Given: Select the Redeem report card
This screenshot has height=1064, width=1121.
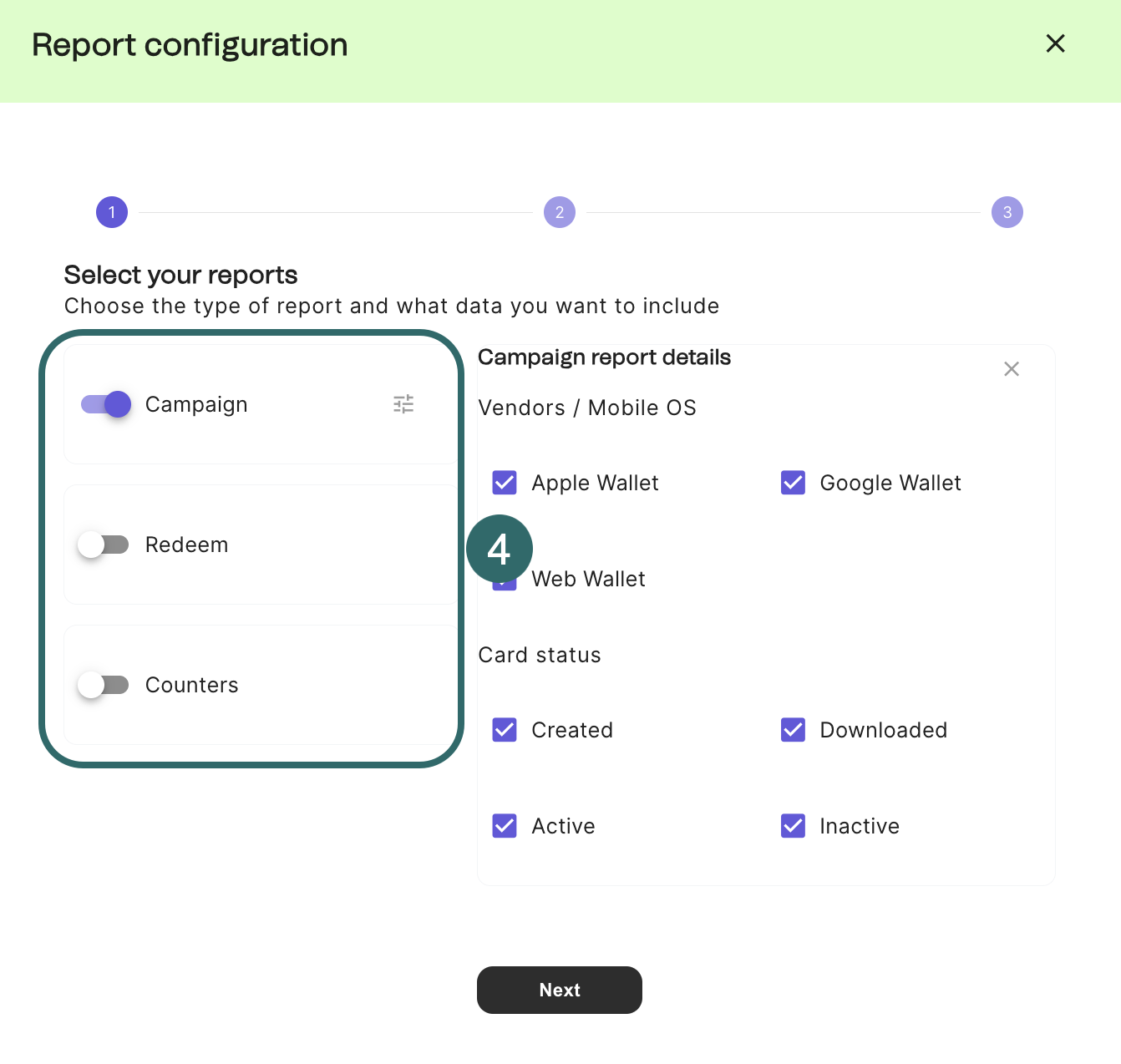Looking at the screenshot, I should tap(259, 544).
